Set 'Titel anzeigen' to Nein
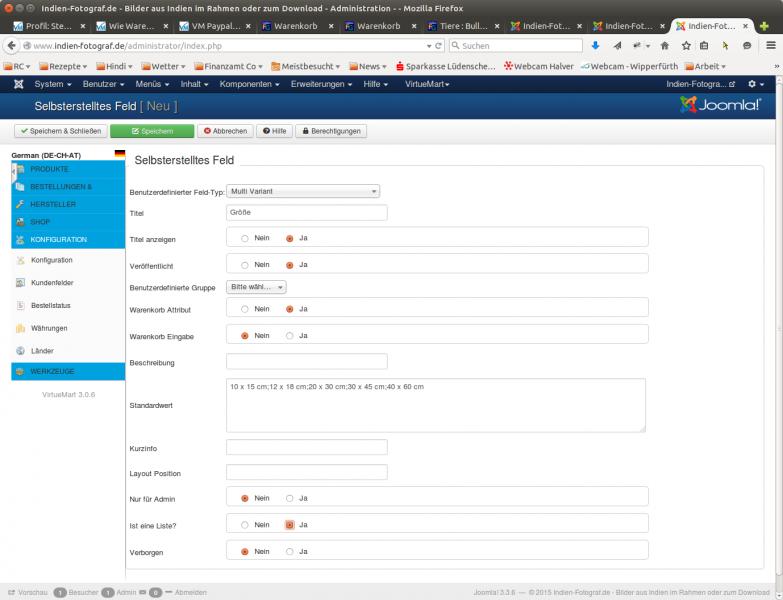The width and height of the screenshot is (783, 600). pyautogui.click(x=245, y=238)
